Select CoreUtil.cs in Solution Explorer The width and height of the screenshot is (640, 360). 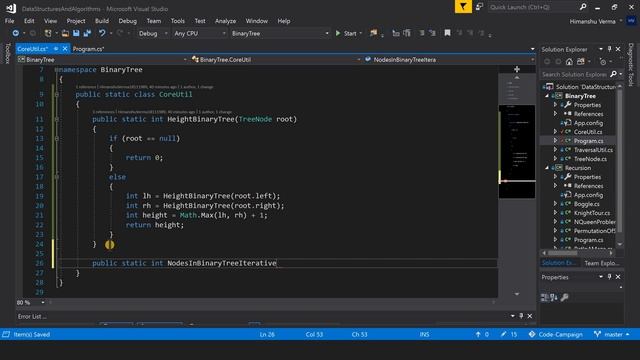tap(588, 132)
